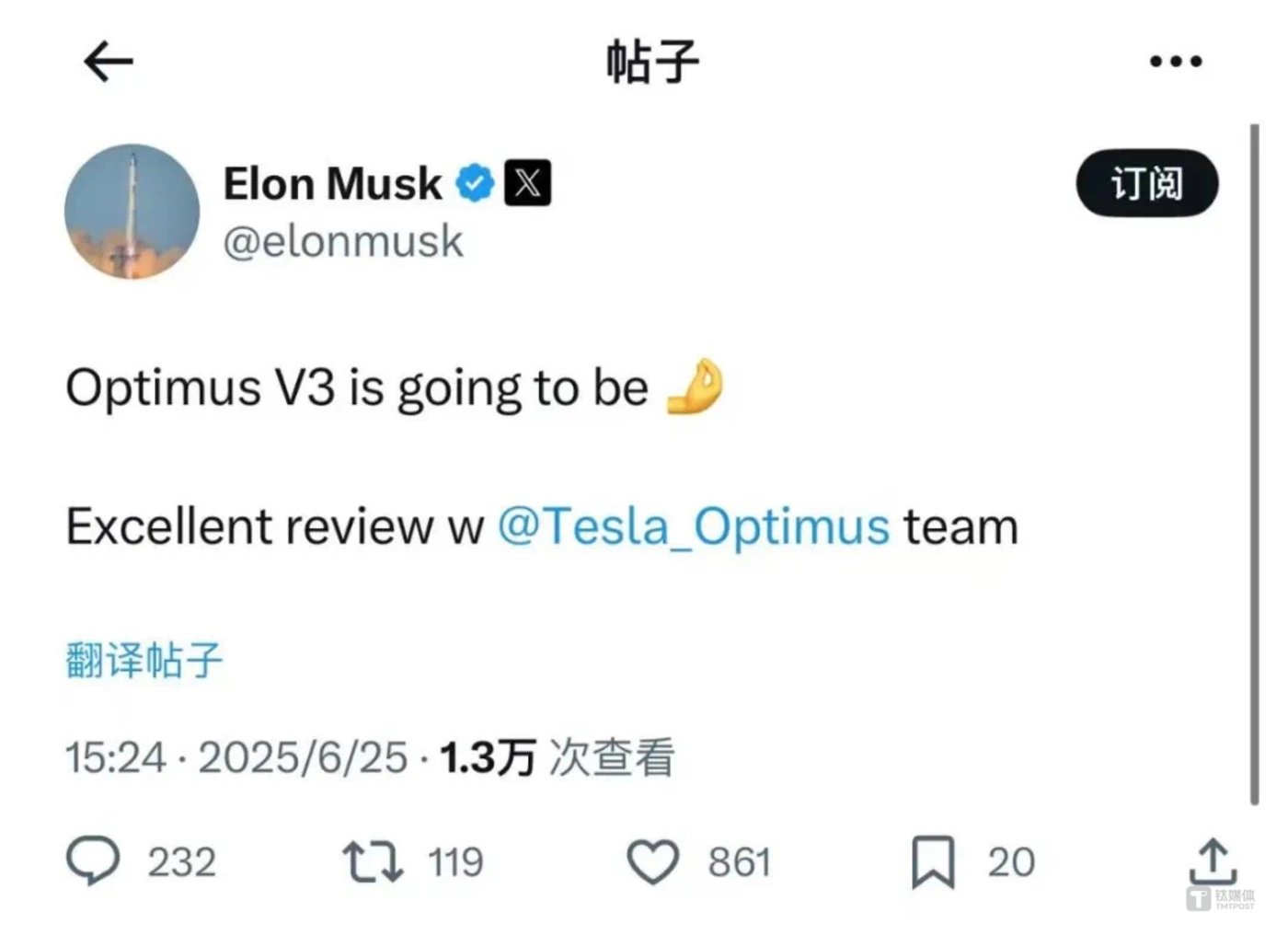Open the three-dot more options menu
The image size is (1288, 935).
pyautogui.click(x=1175, y=62)
